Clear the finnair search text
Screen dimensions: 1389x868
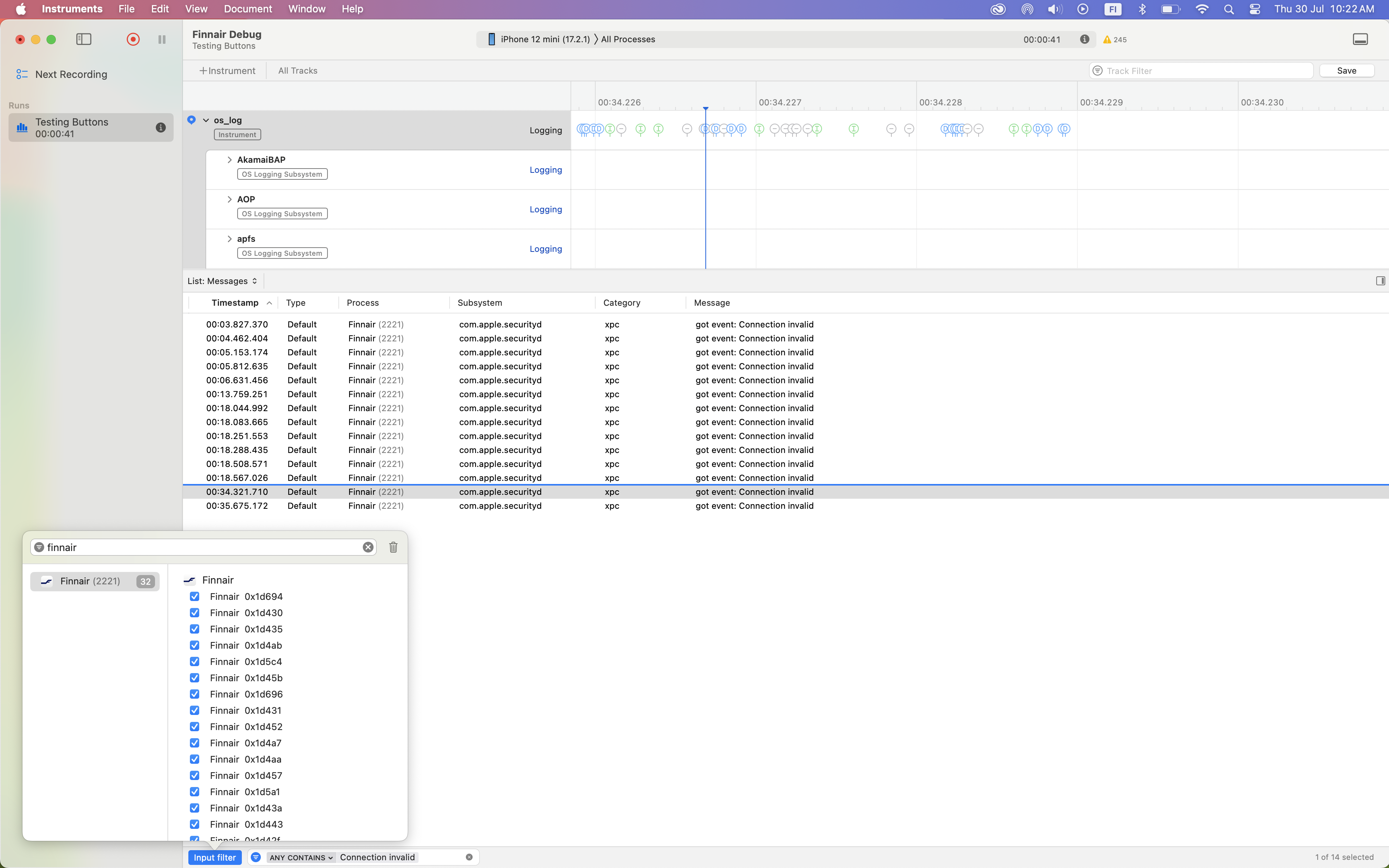tap(368, 547)
